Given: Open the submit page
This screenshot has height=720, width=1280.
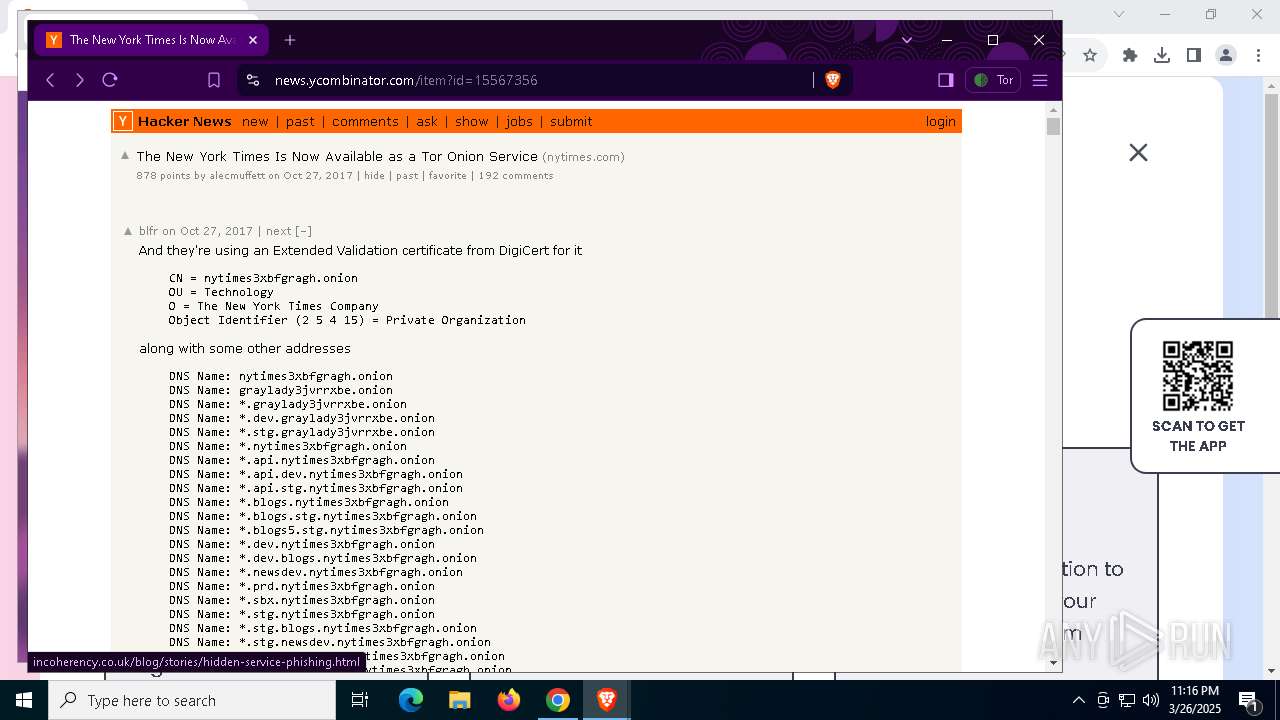Looking at the screenshot, I should [x=571, y=121].
